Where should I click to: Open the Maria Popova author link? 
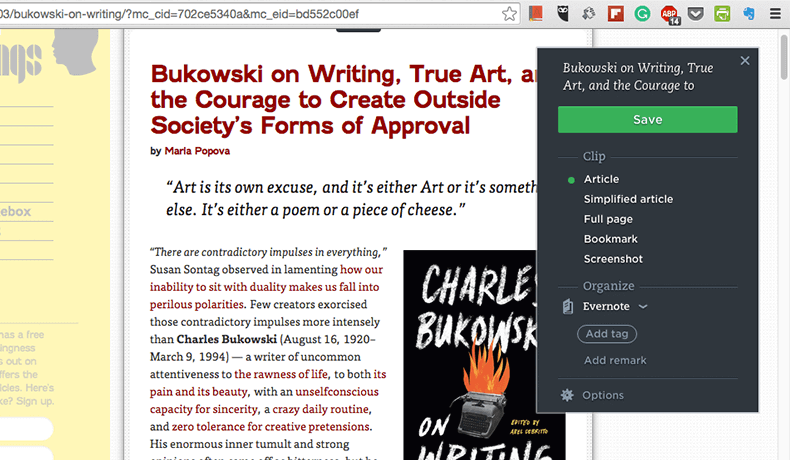pyautogui.click(x=197, y=151)
